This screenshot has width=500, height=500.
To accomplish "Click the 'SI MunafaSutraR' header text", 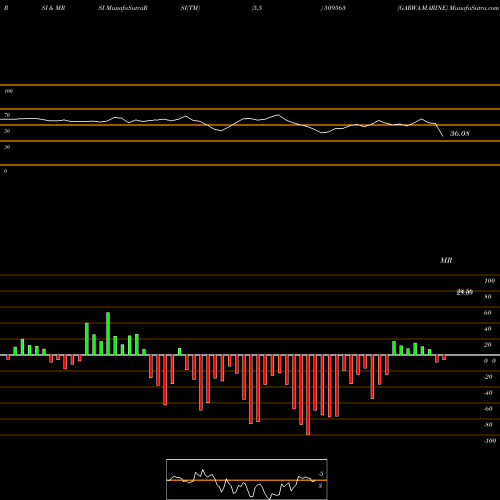I will coord(123,8).
